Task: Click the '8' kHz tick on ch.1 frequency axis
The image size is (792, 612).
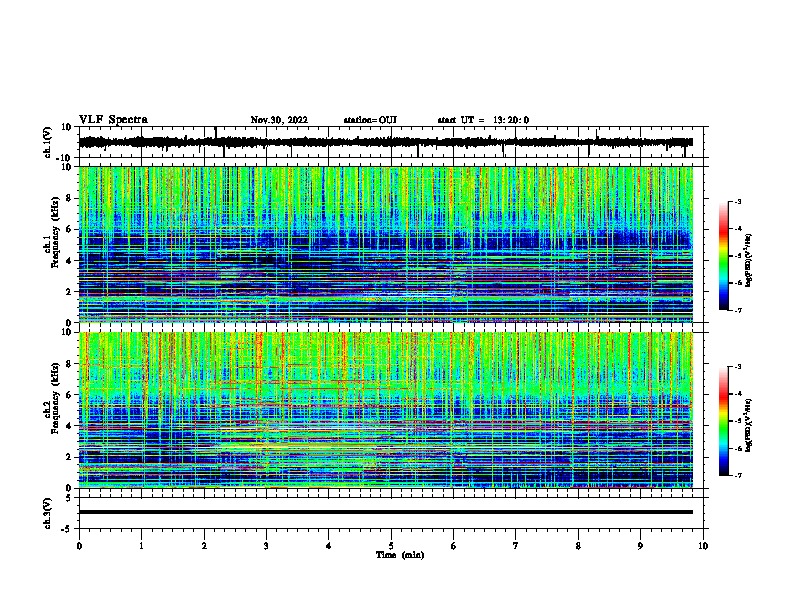Action: pos(69,198)
